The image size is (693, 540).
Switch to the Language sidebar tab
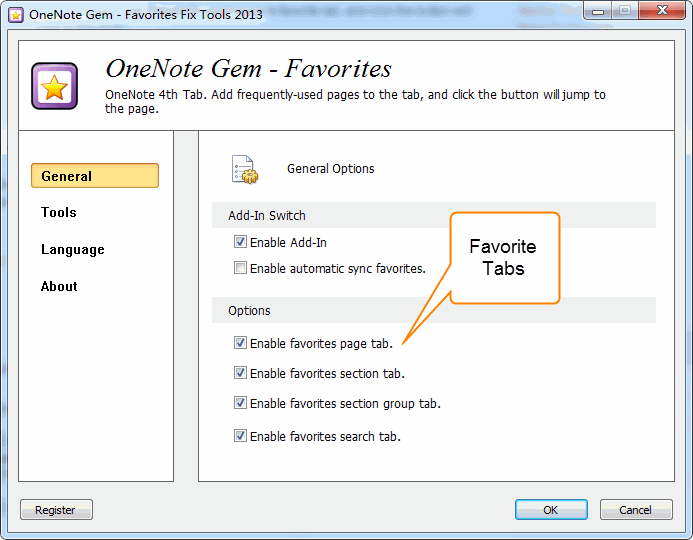73,249
